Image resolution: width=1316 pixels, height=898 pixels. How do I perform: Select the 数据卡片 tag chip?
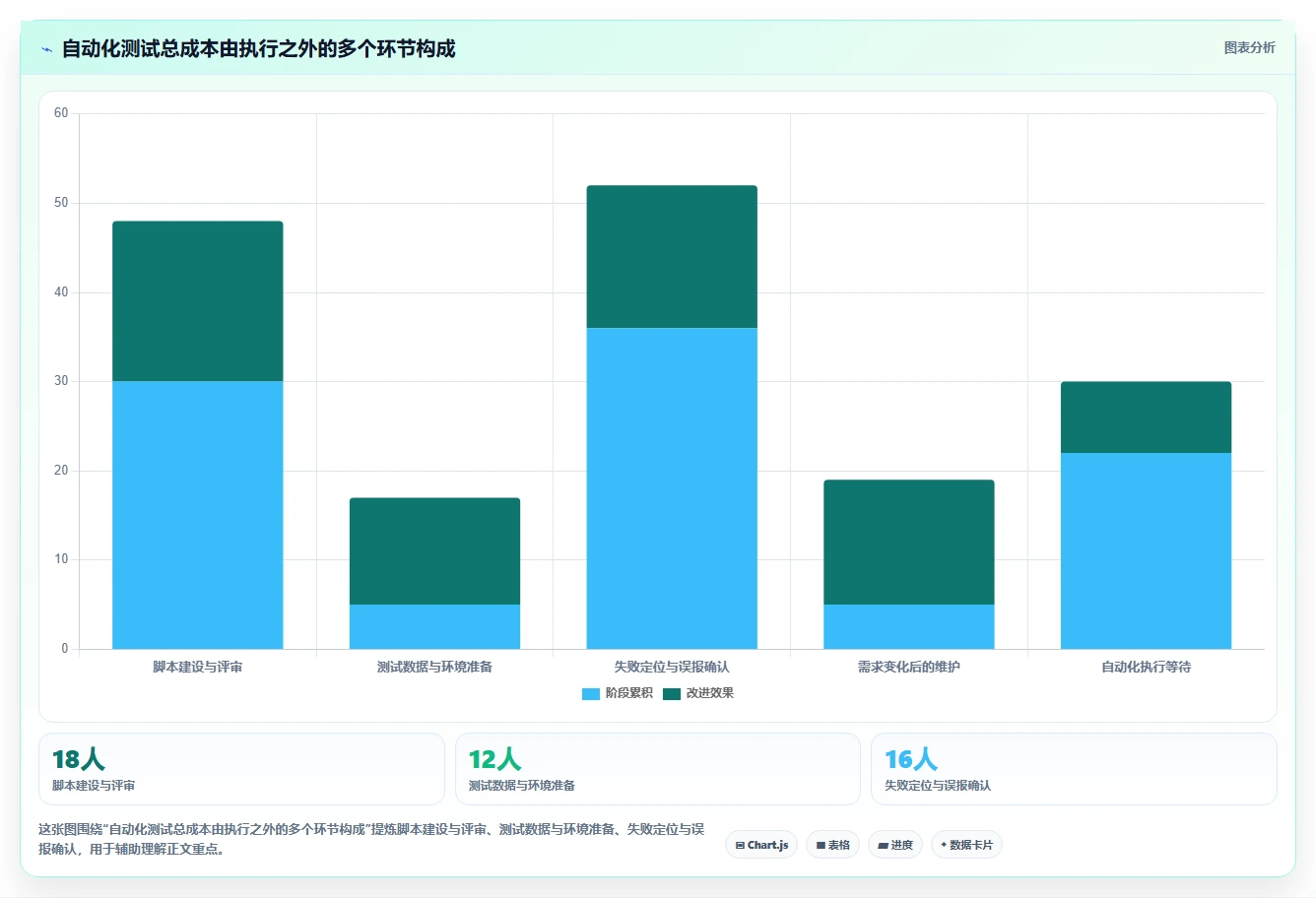966,845
